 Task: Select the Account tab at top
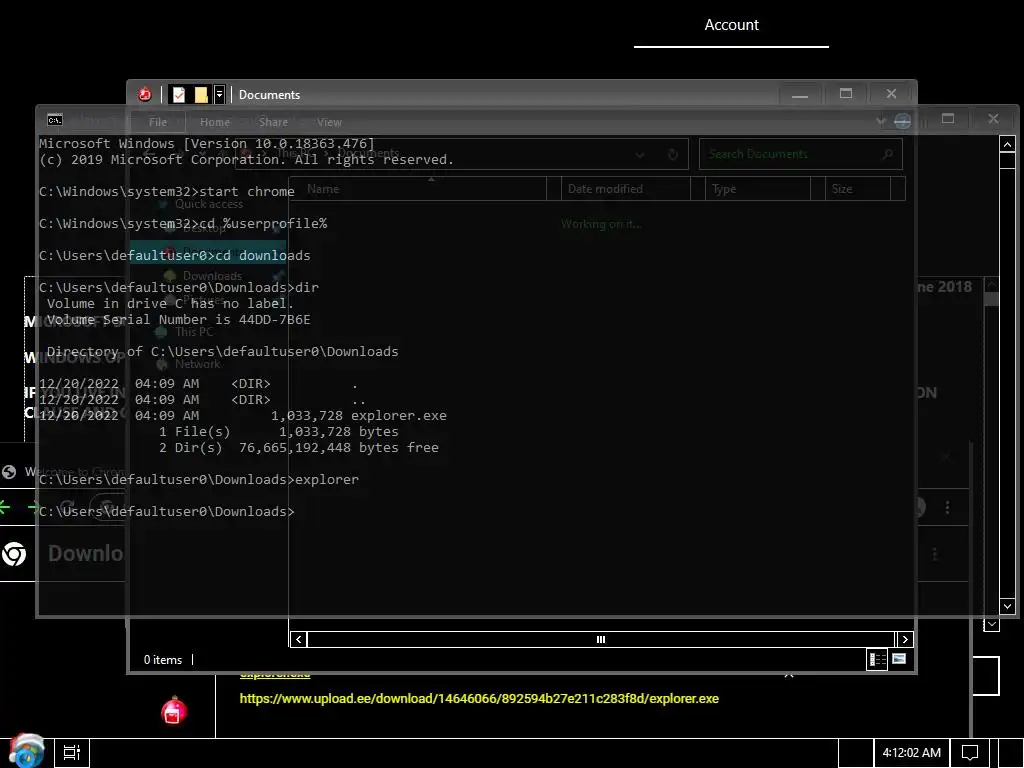click(731, 25)
